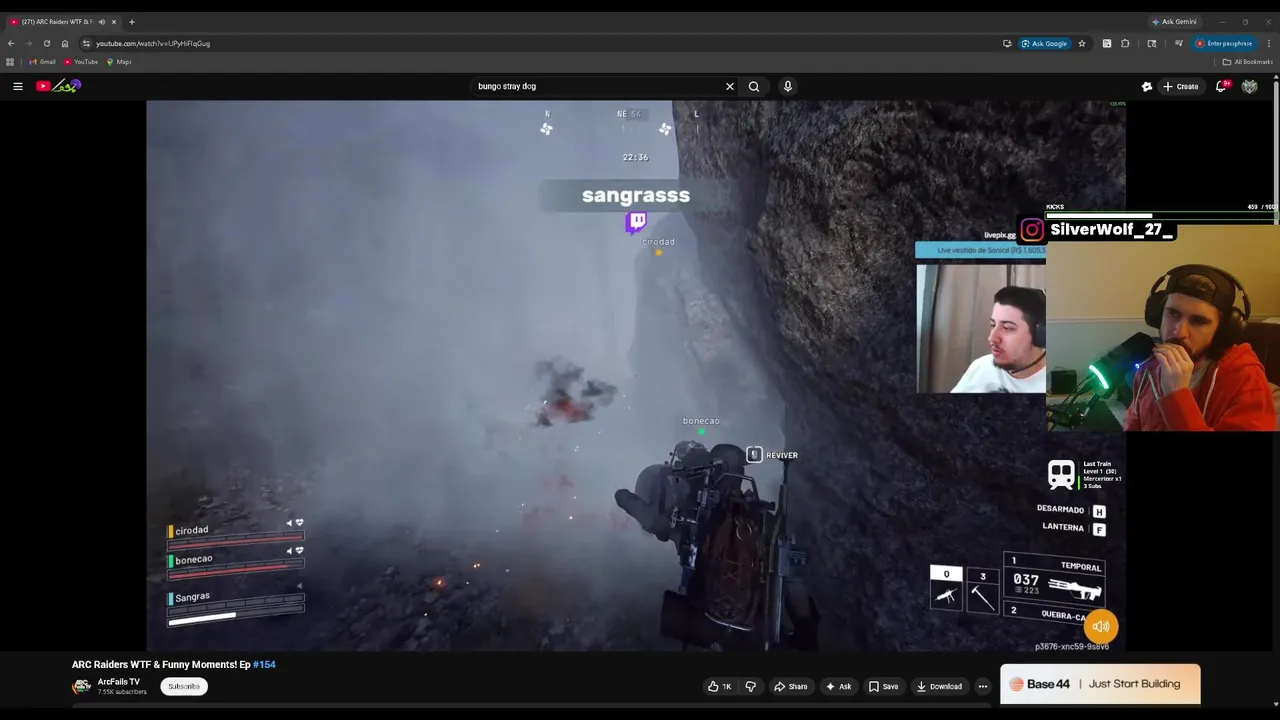This screenshot has height=720, width=1280.
Task: Click the address bar URL
Action: tap(153, 43)
